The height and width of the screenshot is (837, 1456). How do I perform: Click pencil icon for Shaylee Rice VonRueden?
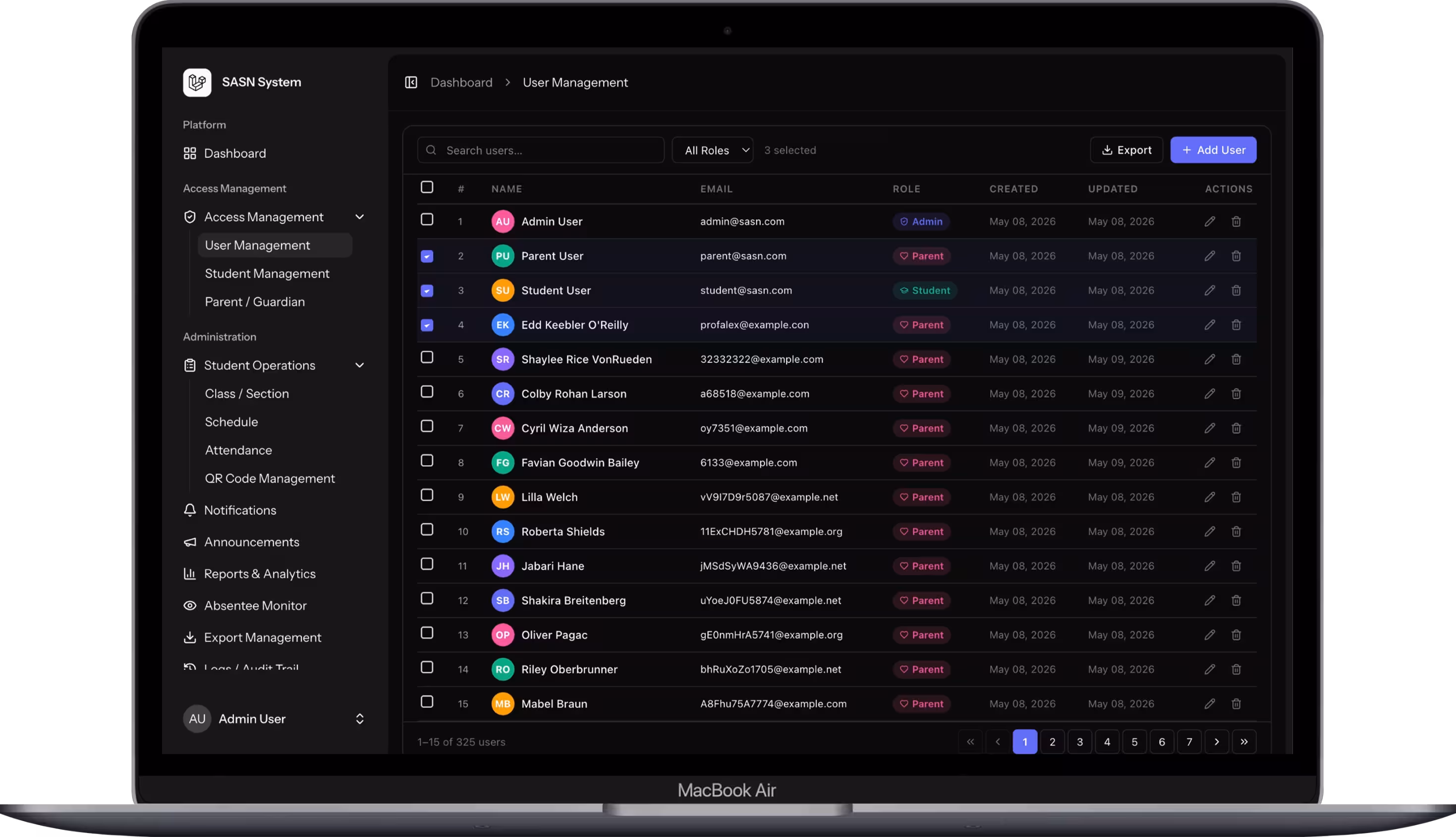pos(1210,359)
